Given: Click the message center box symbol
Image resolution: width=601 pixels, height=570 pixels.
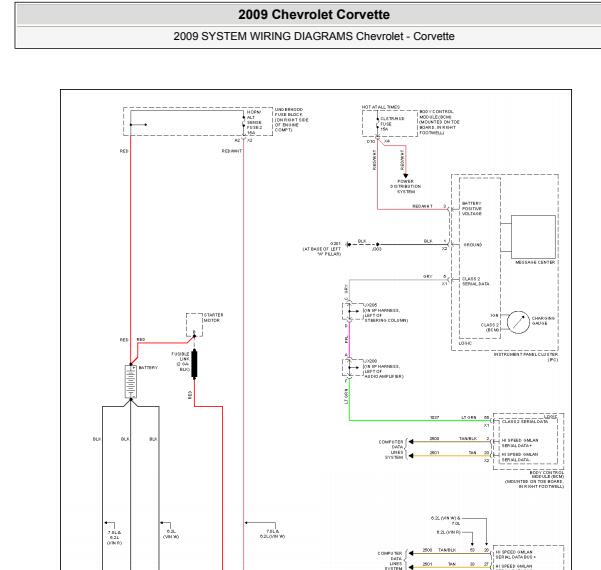Looking at the screenshot, I should (x=533, y=237).
